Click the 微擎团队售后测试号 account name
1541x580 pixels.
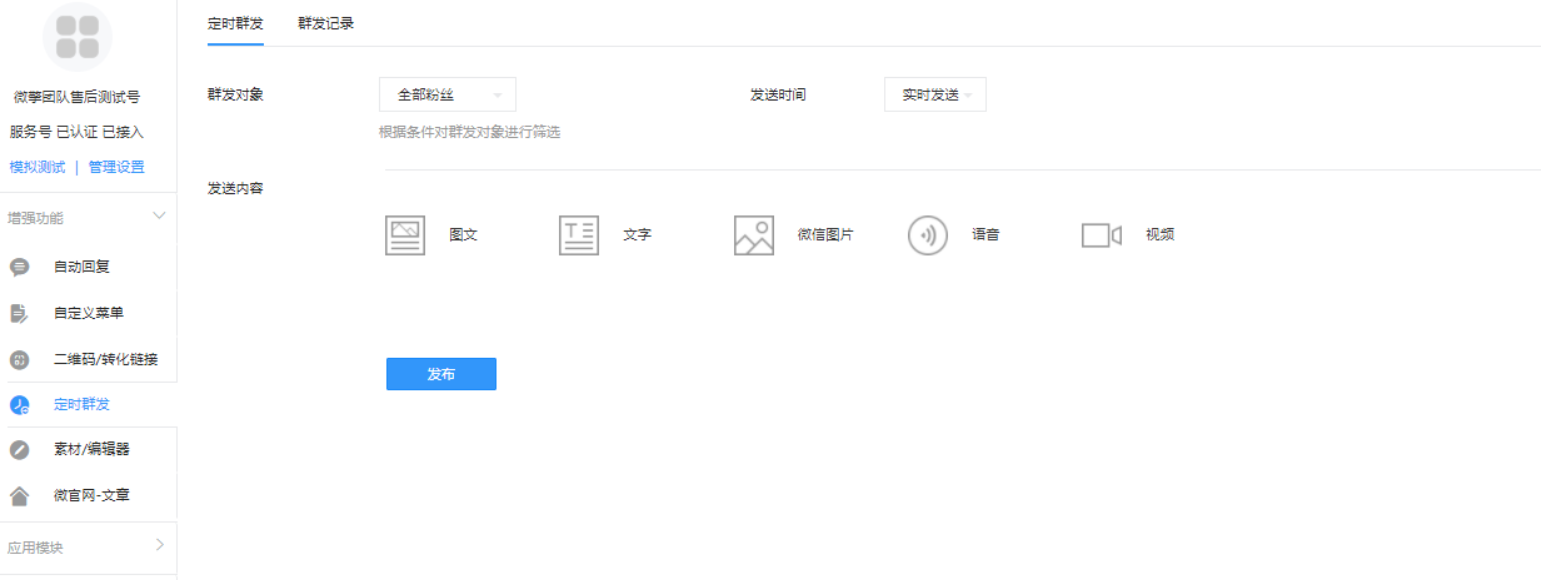tap(77, 97)
